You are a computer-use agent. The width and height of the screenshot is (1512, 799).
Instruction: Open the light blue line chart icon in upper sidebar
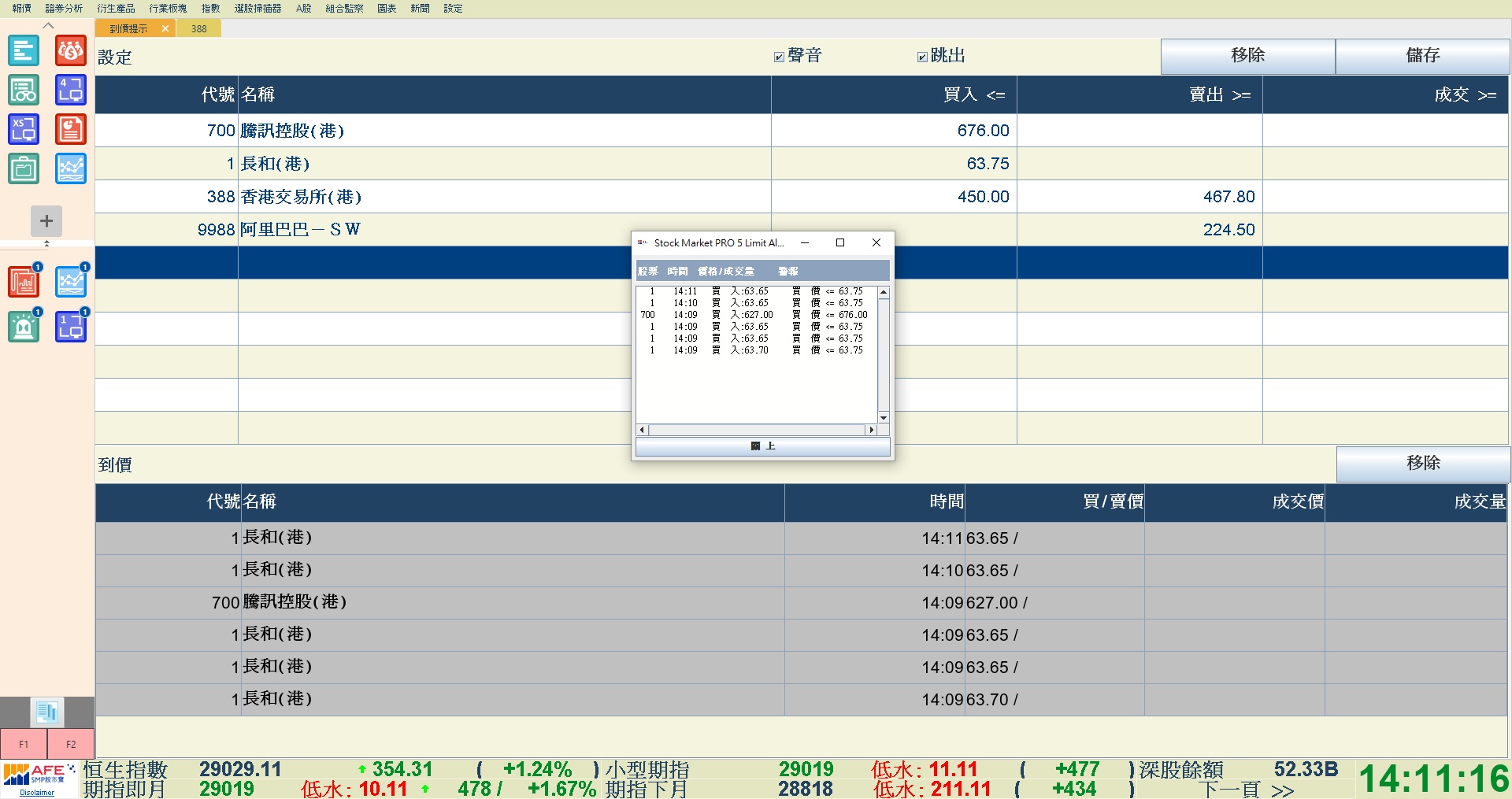(71, 168)
